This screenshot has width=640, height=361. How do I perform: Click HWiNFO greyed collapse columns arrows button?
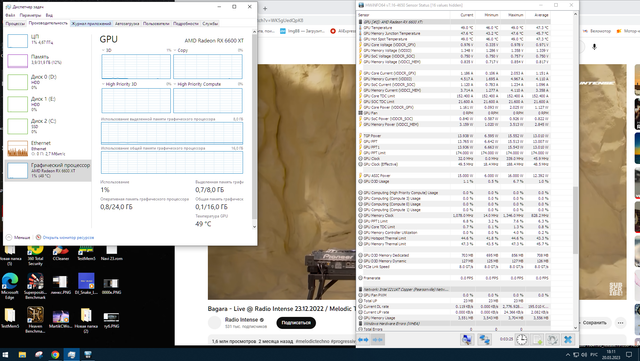tap(378, 340)
